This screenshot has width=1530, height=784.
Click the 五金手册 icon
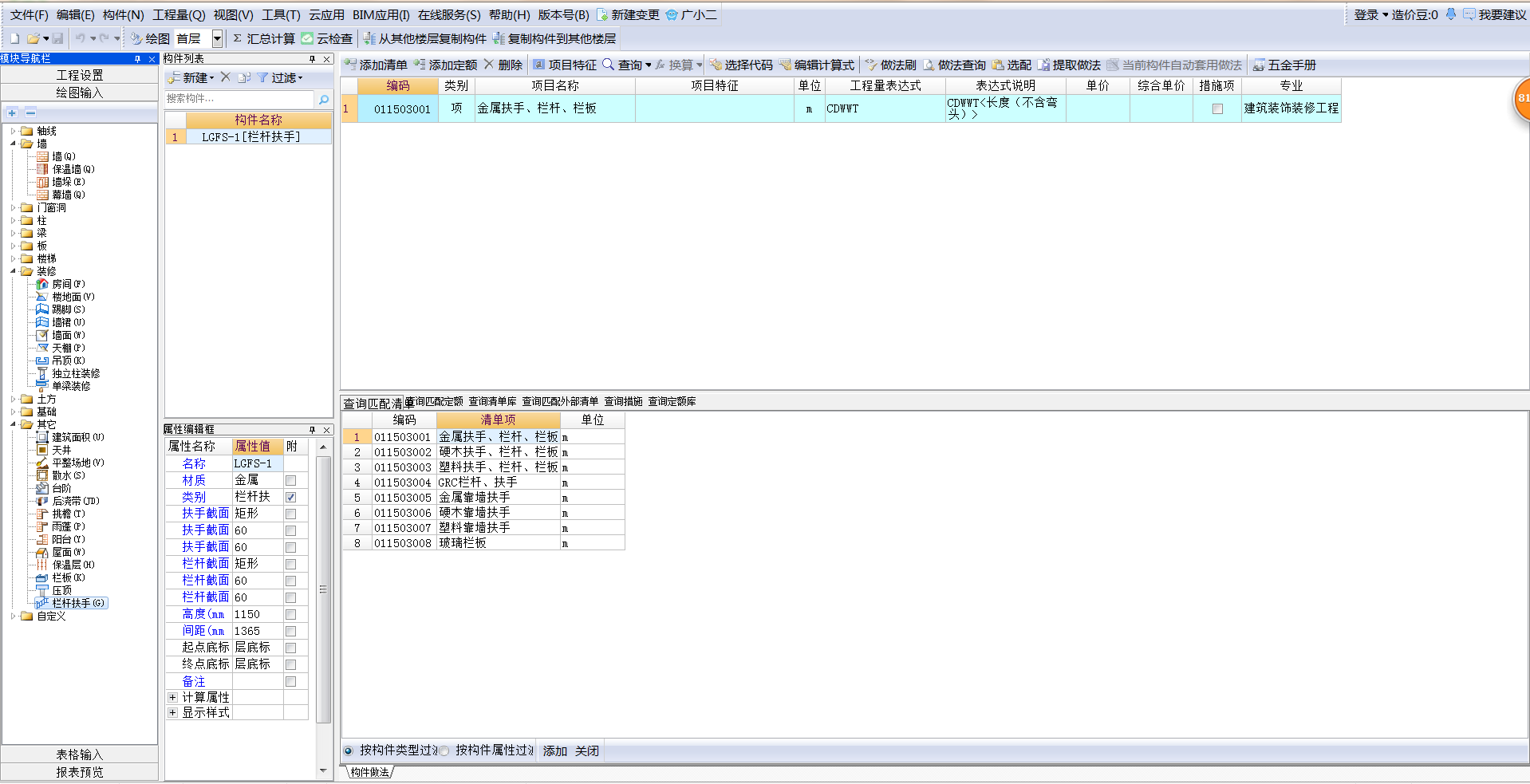coord(1259,65)
